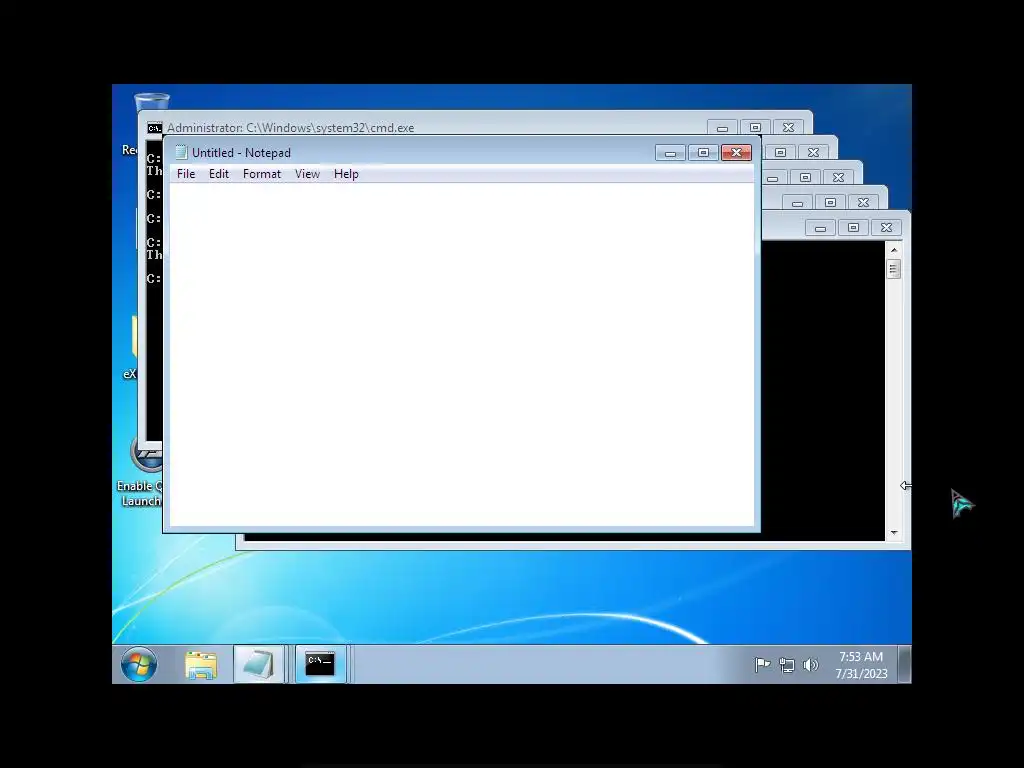Open the volume speaker tray icon
The width and height of the screenshot is (1024, 768).
pyautogui.click(x=810, y=665)
